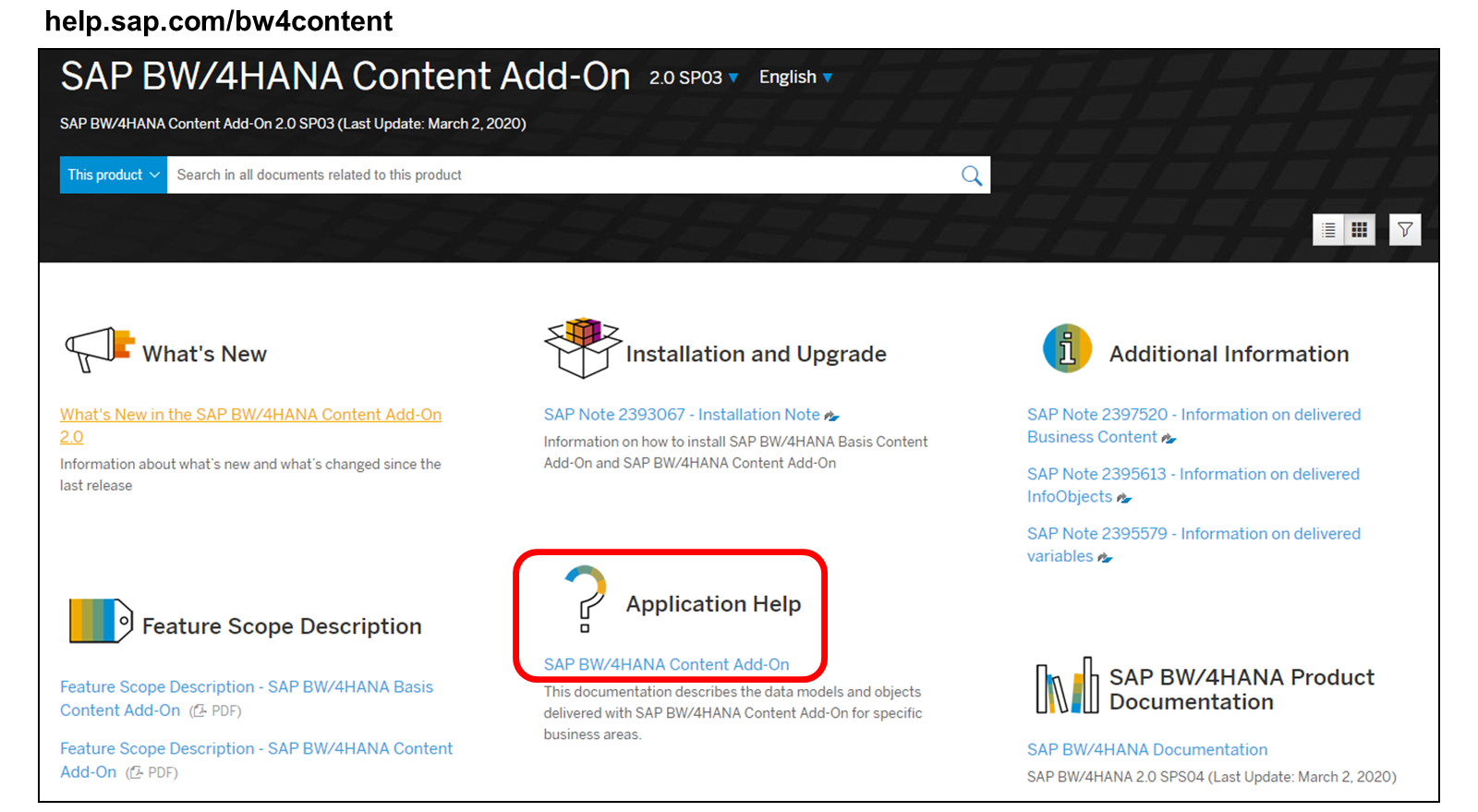Click external link icon after InfoObjects
Image resolution: width=1478 pixels, height=812 pixels.
[1124, 499]
